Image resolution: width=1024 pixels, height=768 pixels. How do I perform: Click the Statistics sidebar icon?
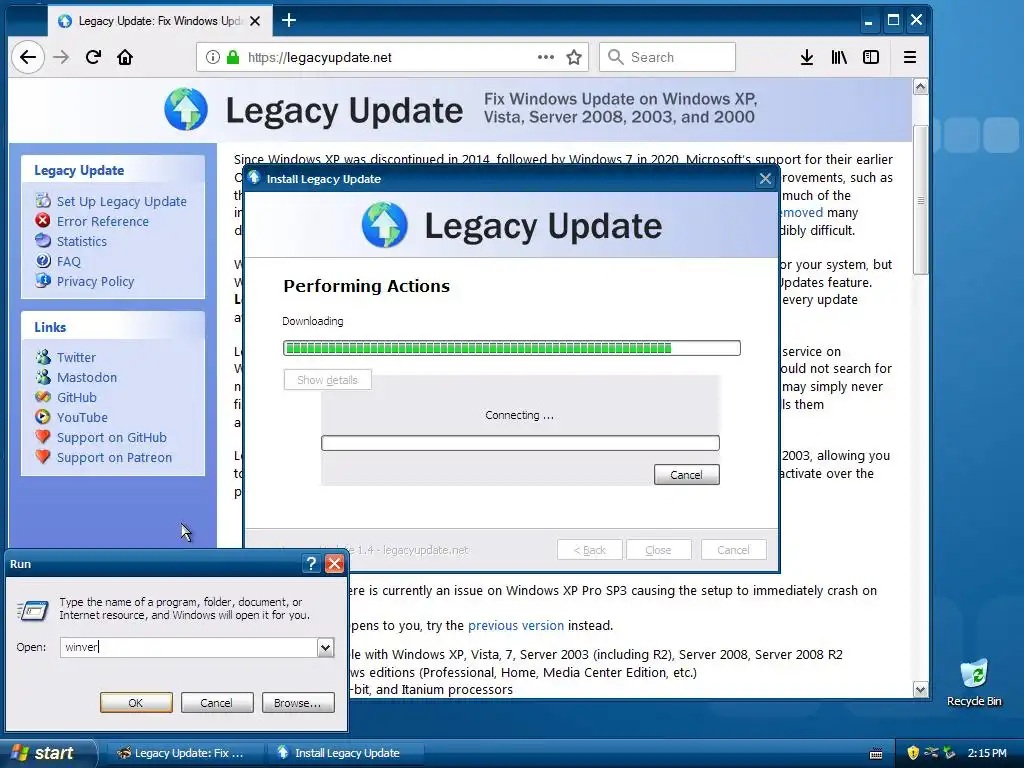(x=43, y=240)
